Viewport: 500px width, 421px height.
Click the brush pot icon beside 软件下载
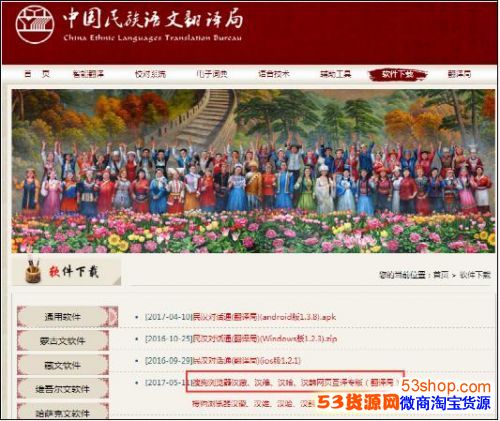33,270
